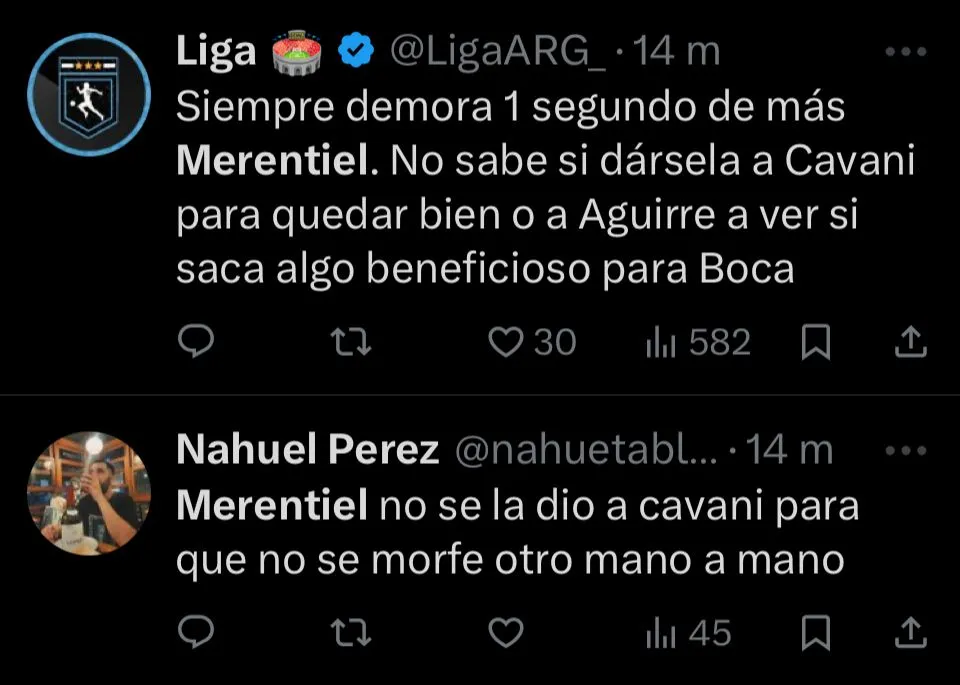Open the Nahuel Perez display name
Screen dimensions: 960x685
(x=307, y=451)
